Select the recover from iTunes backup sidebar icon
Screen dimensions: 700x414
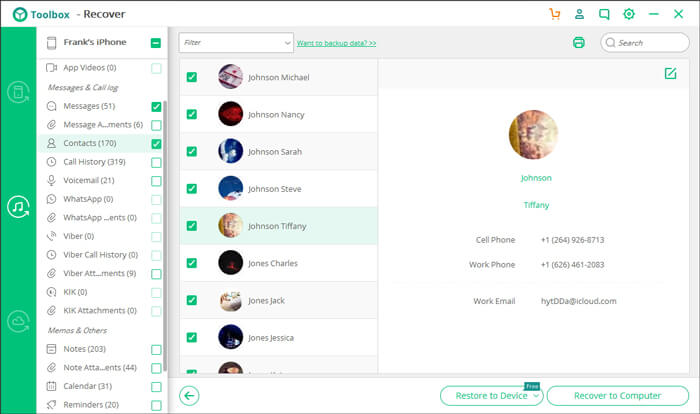point(18,207)
